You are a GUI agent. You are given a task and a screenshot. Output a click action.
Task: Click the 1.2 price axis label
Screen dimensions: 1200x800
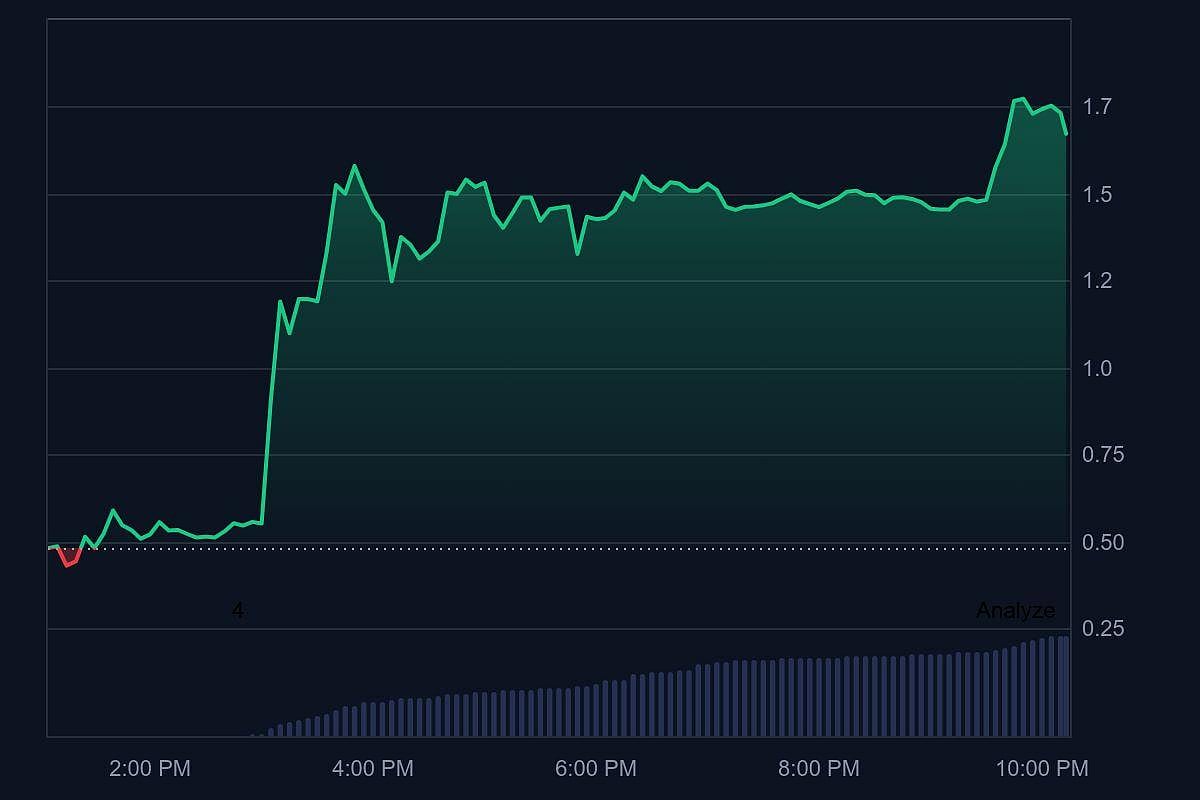pyautogui.click(x=1096, y=280)
